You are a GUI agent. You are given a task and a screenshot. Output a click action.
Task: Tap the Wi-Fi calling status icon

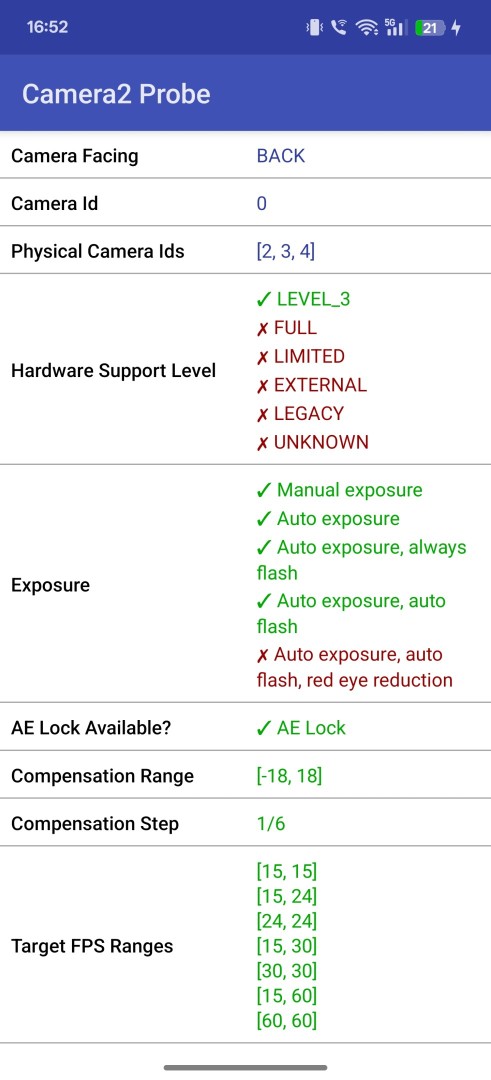339,28
